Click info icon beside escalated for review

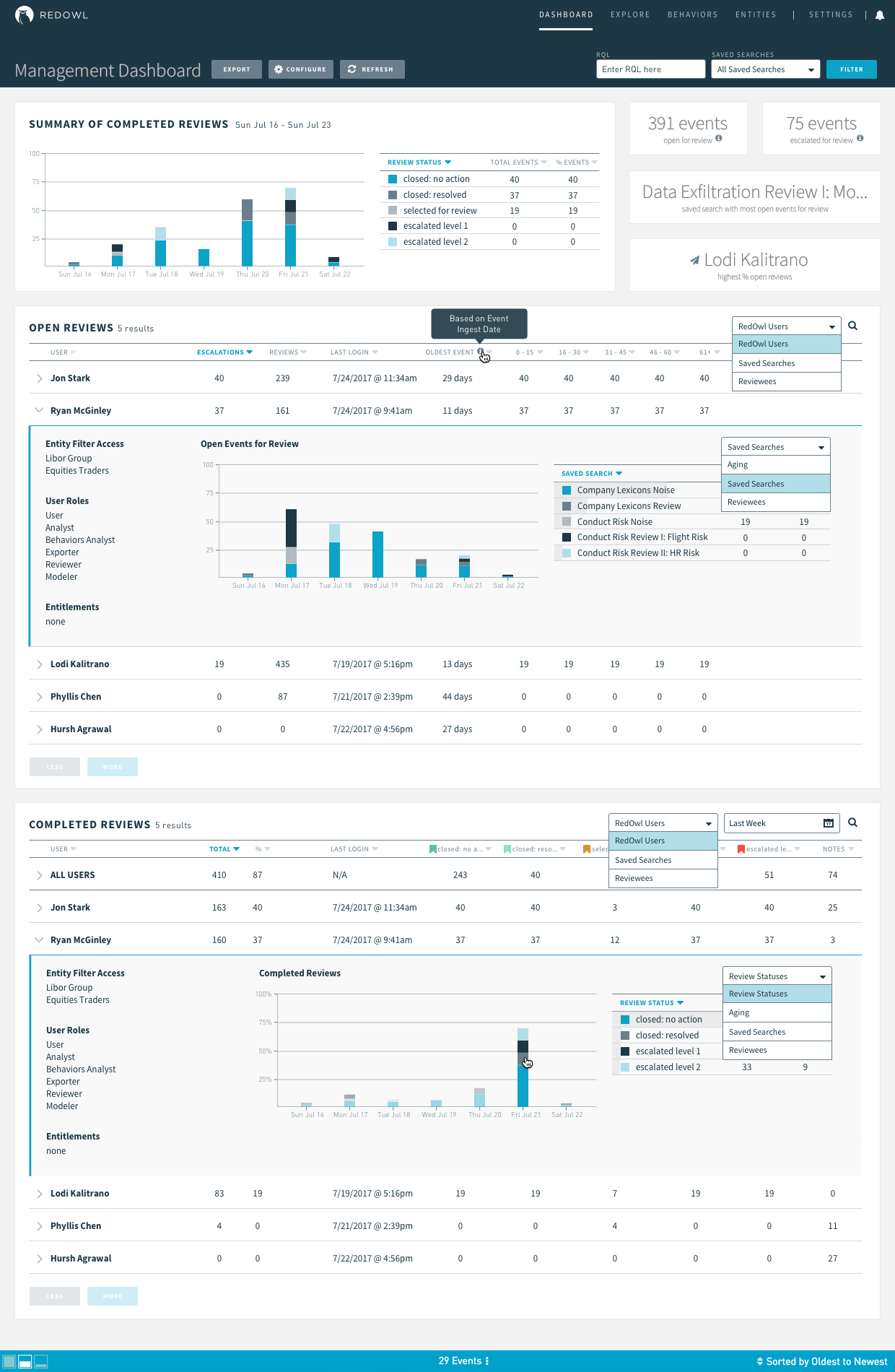tap(860, 138)
